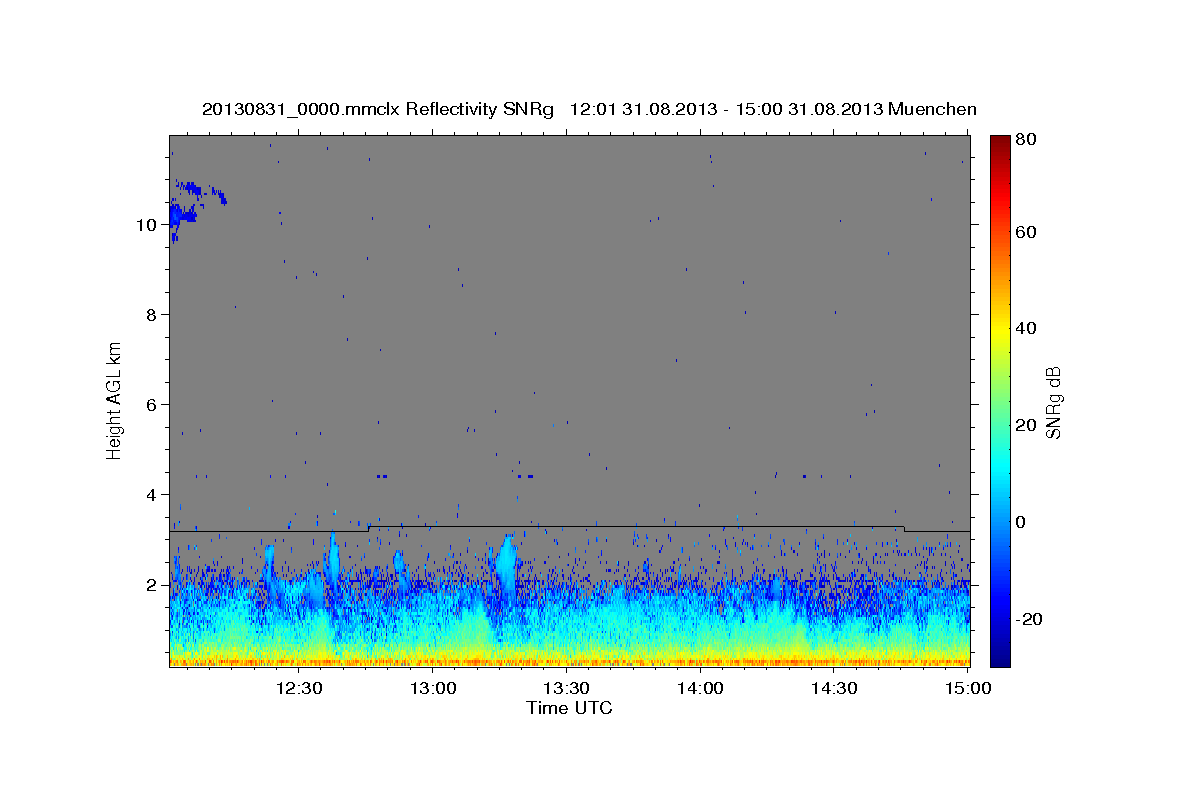
Task: Click the blue cloud patch near 10 km
Action: [x=182, y=214]
